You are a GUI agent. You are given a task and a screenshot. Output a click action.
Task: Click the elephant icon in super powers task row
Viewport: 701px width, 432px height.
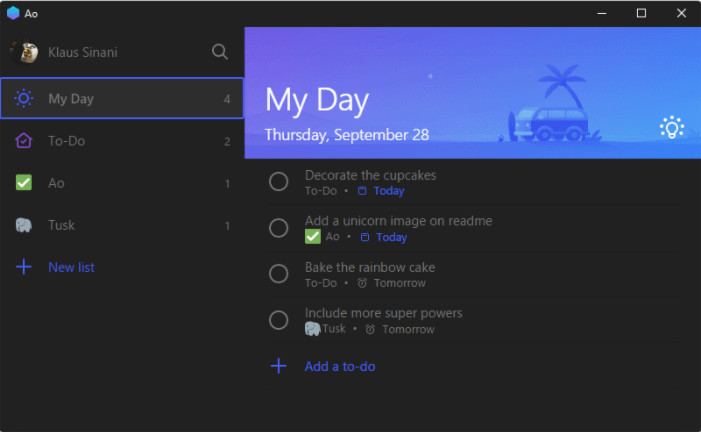(x=312, y=329)
